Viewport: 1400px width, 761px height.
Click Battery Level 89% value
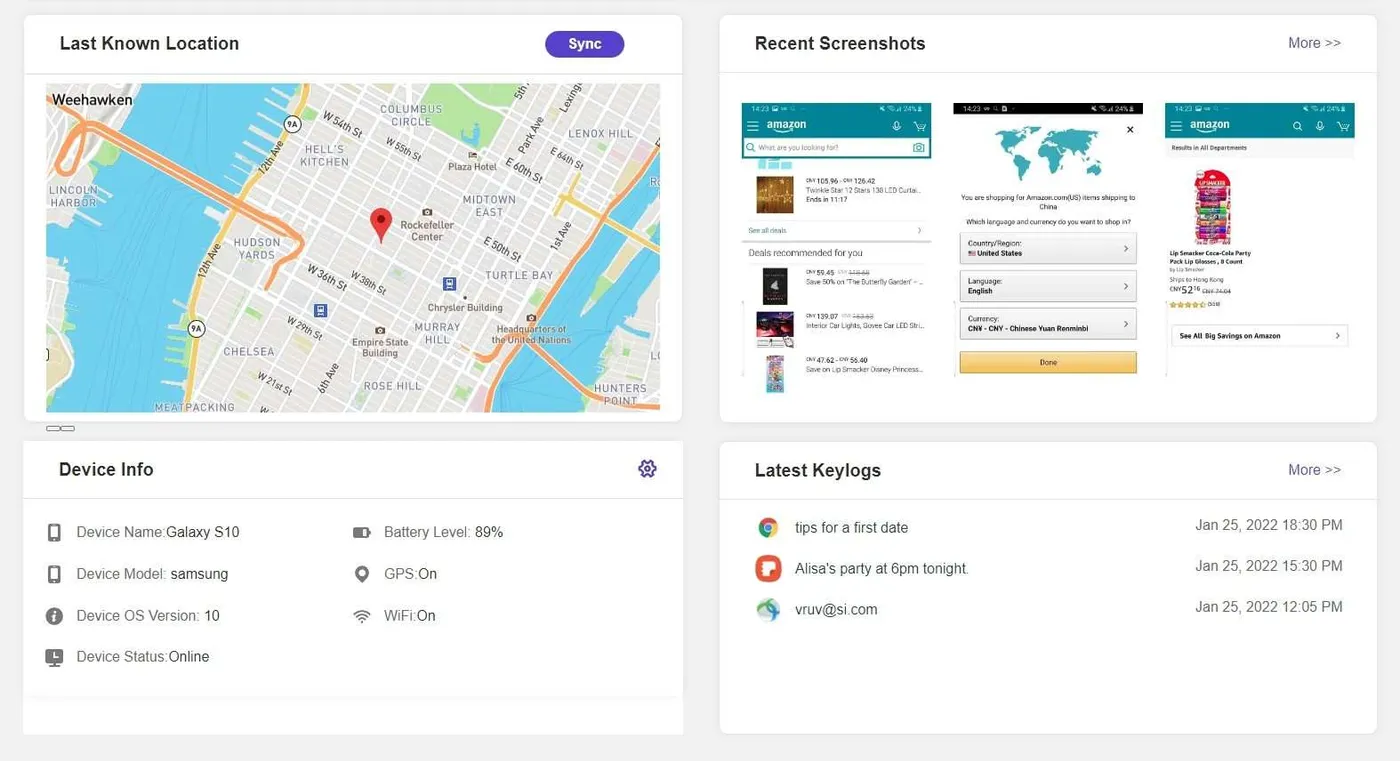click(x=489, y=533)
